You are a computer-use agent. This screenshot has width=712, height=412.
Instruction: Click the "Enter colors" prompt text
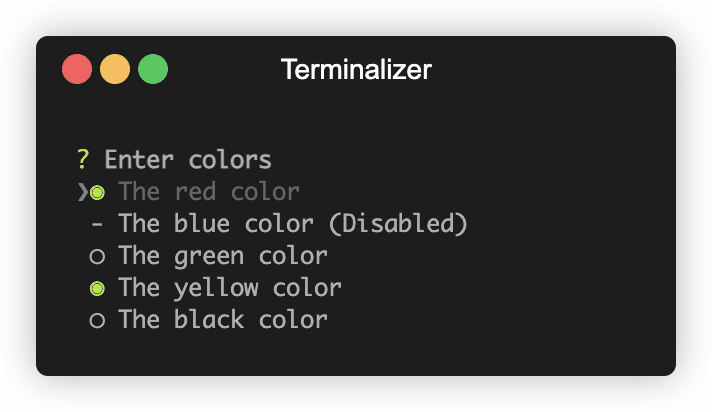(x=188, y=160)
